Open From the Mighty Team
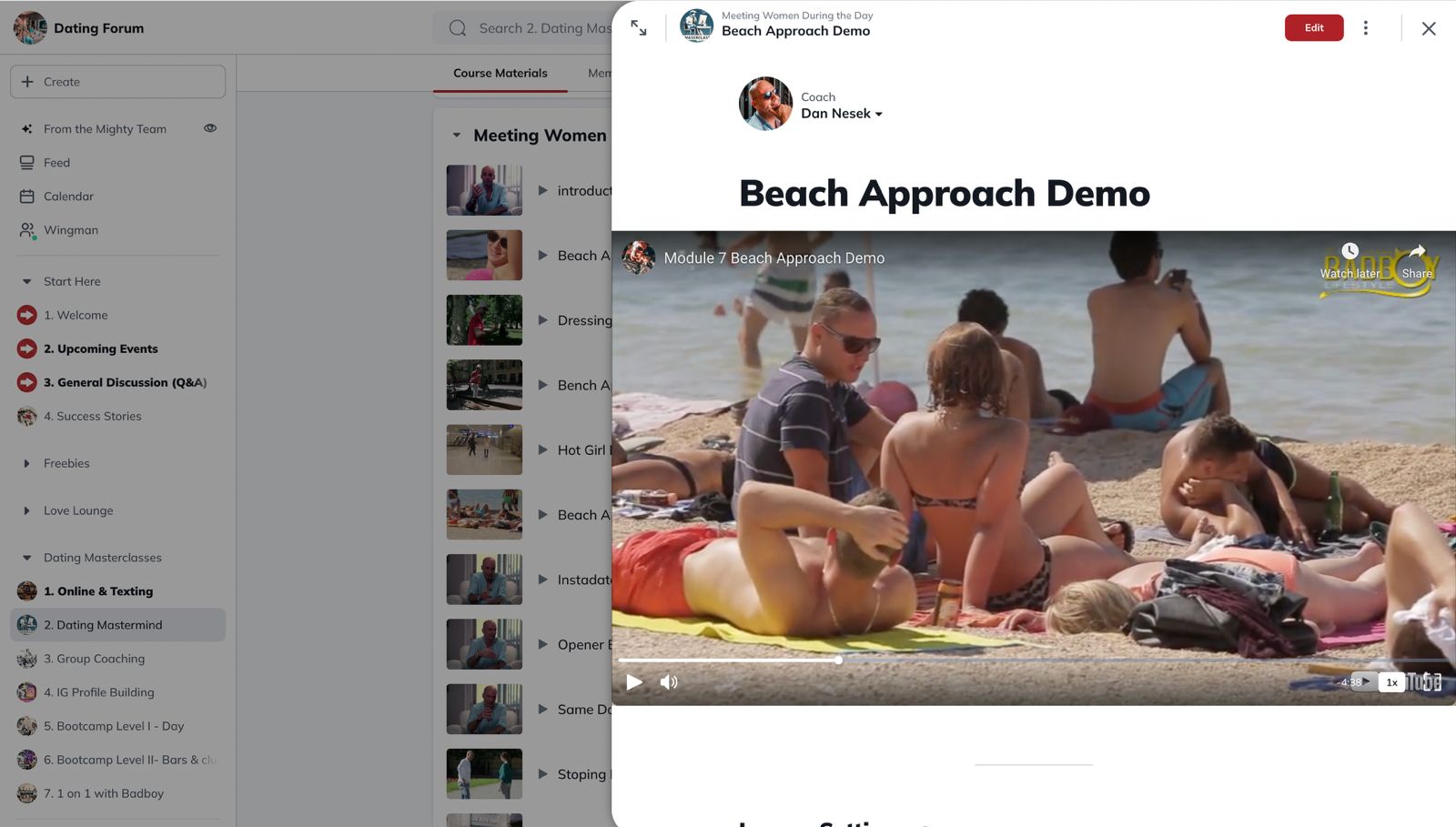 105,129
